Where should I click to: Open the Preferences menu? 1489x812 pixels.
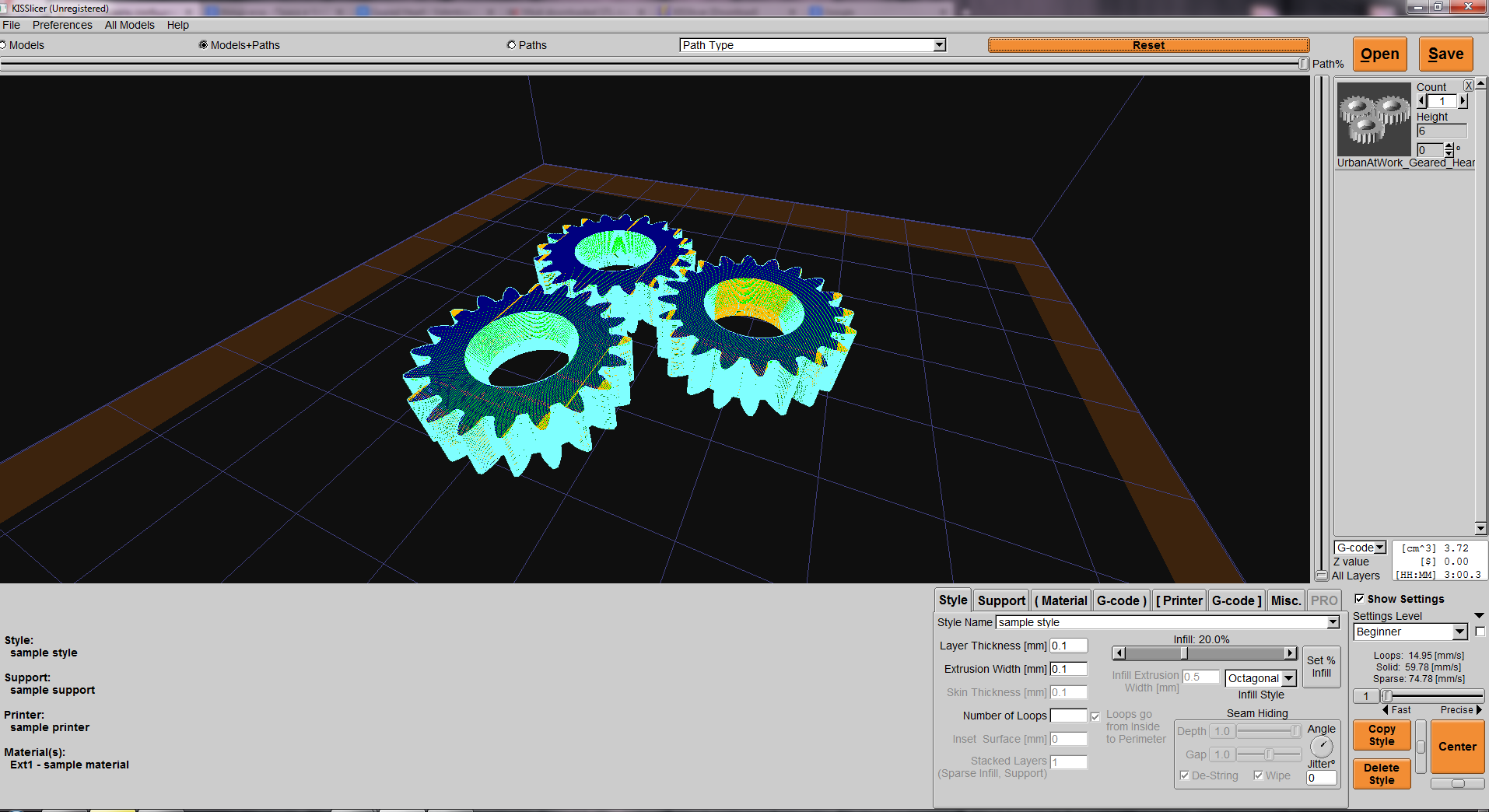pyautogui.click(x=62, y=25)
